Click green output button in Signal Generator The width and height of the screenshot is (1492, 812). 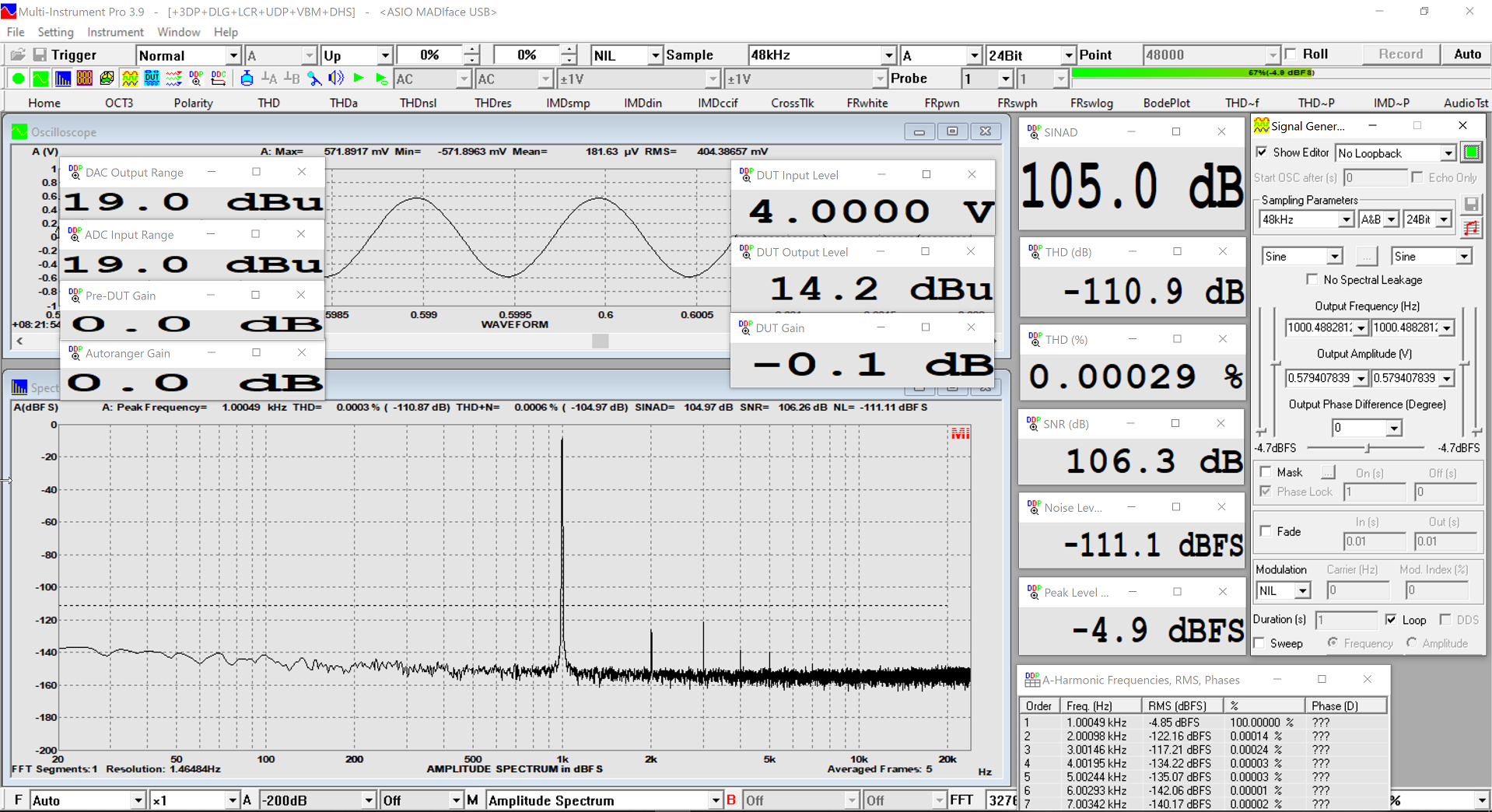pyautogui.click(x=1471, y=152)
